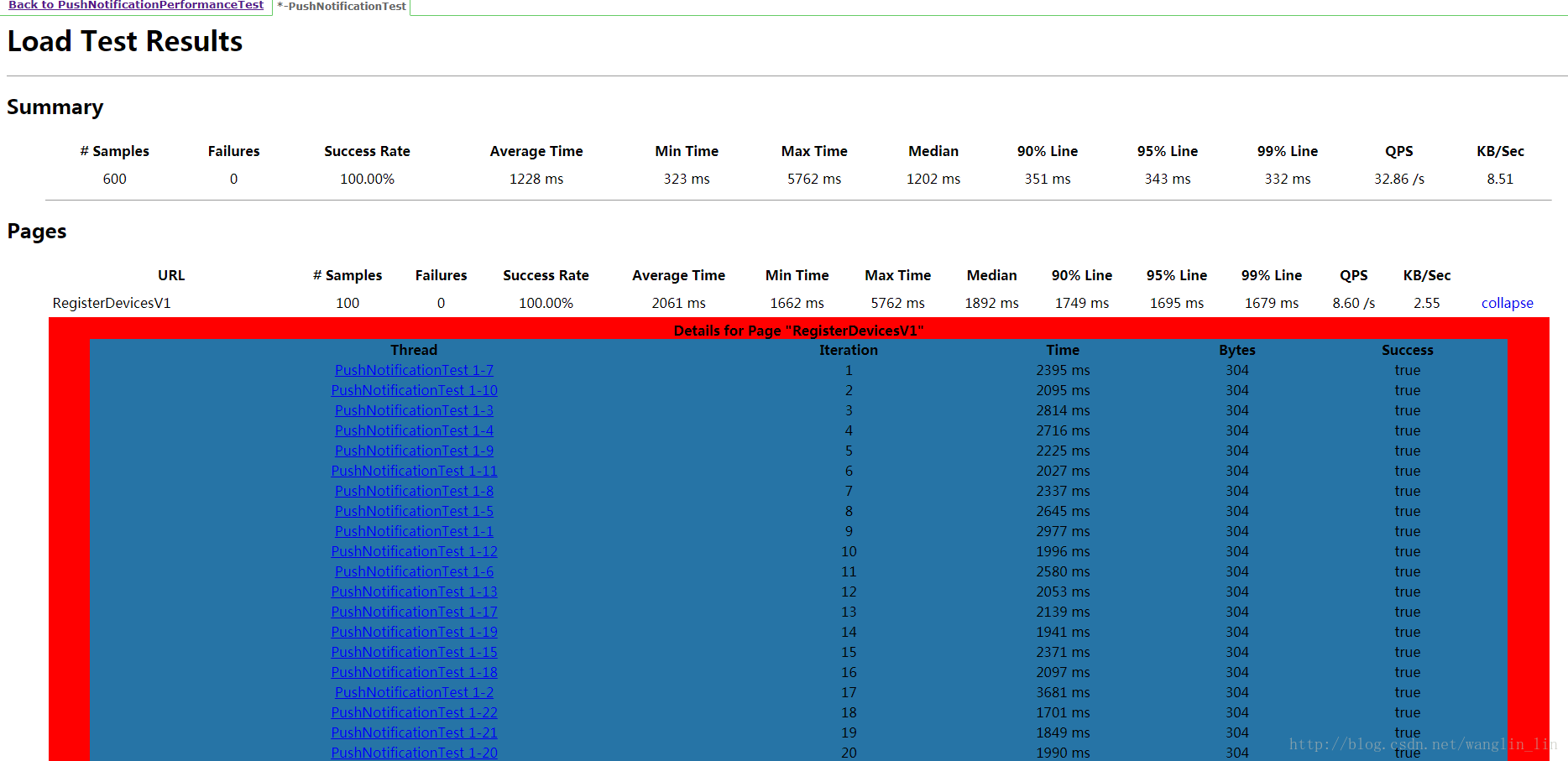Open thread link PushNotificationTest 1-9
Screen dimensions: 1568x761
coord(414,451)
